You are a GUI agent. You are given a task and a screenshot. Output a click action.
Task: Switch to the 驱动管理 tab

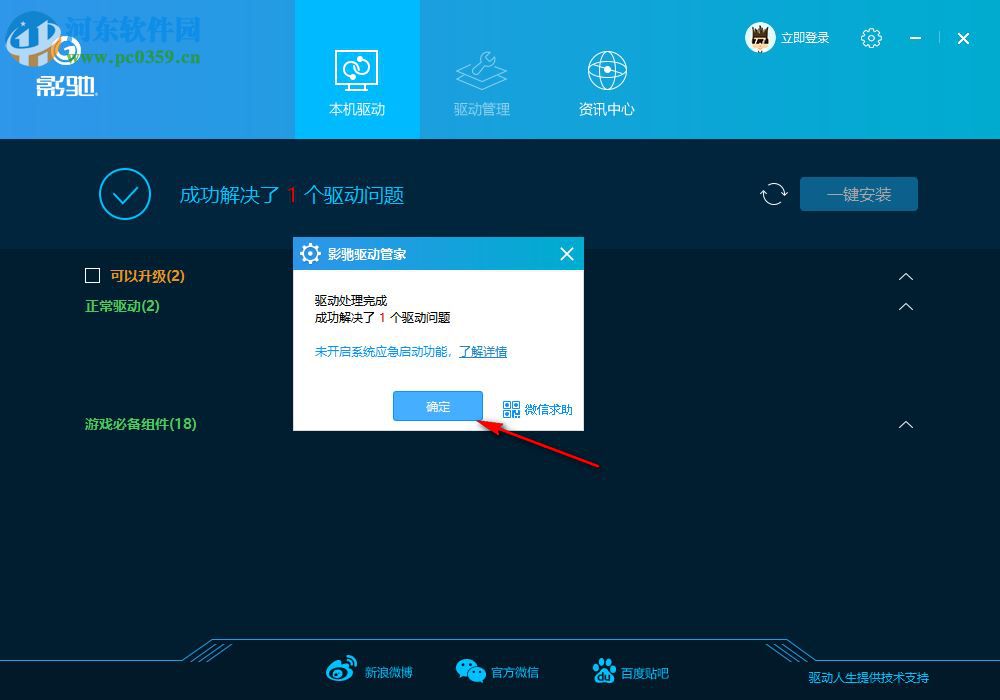click(x=481, y=69)
